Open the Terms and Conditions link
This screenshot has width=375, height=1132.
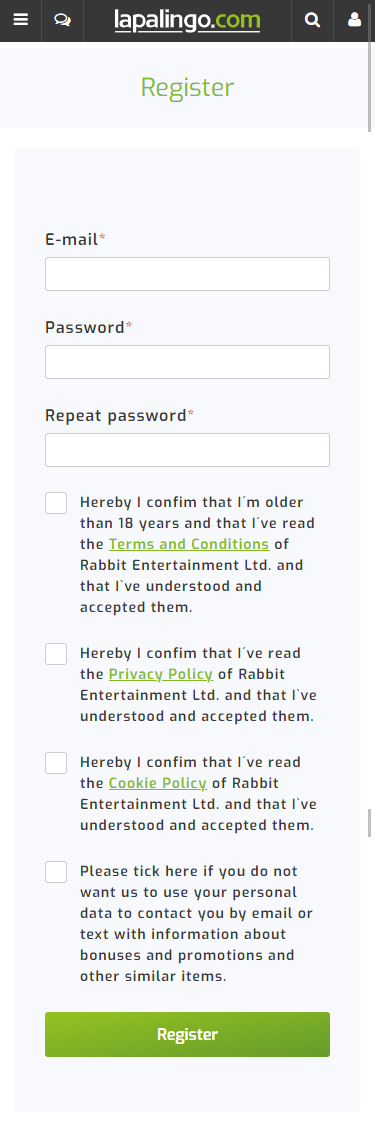point(189,544)
